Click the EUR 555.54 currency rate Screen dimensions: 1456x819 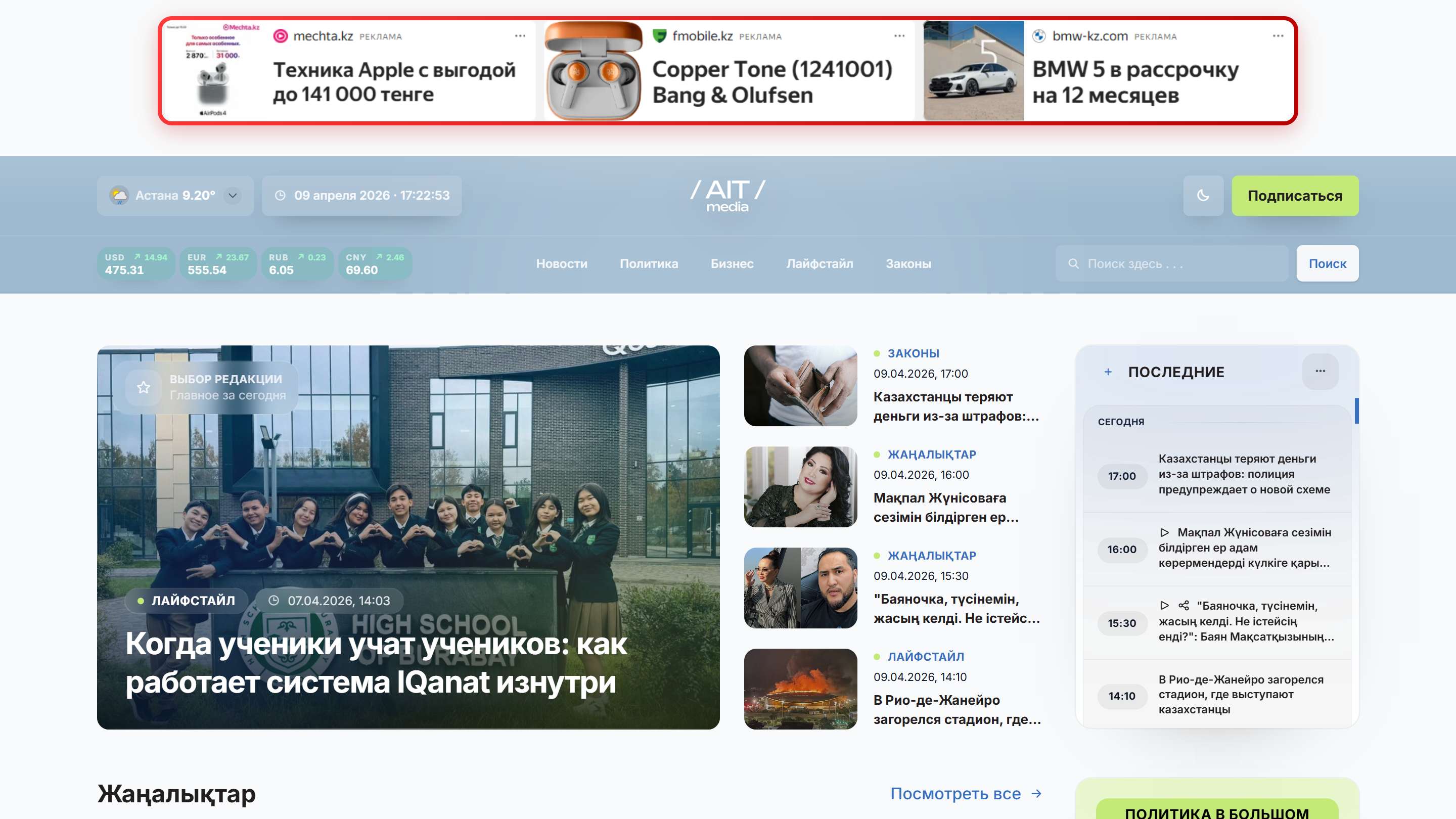[218, 264]
